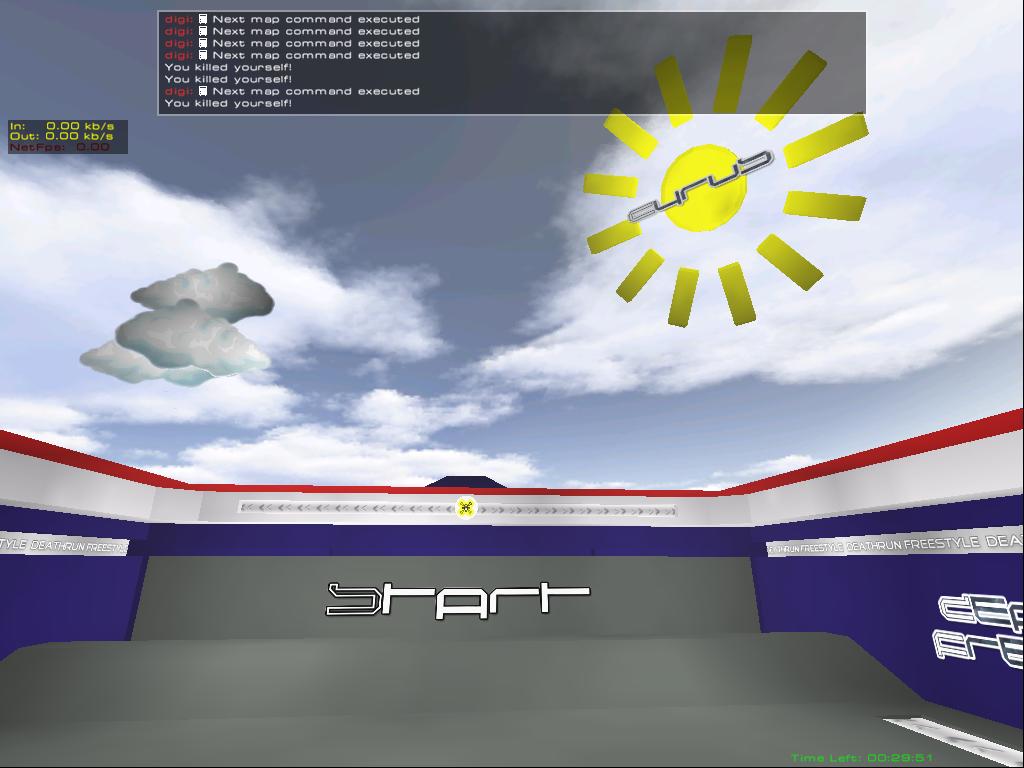Click the Start text on the gray wall
1024x768 pixels.
[457, 600]
